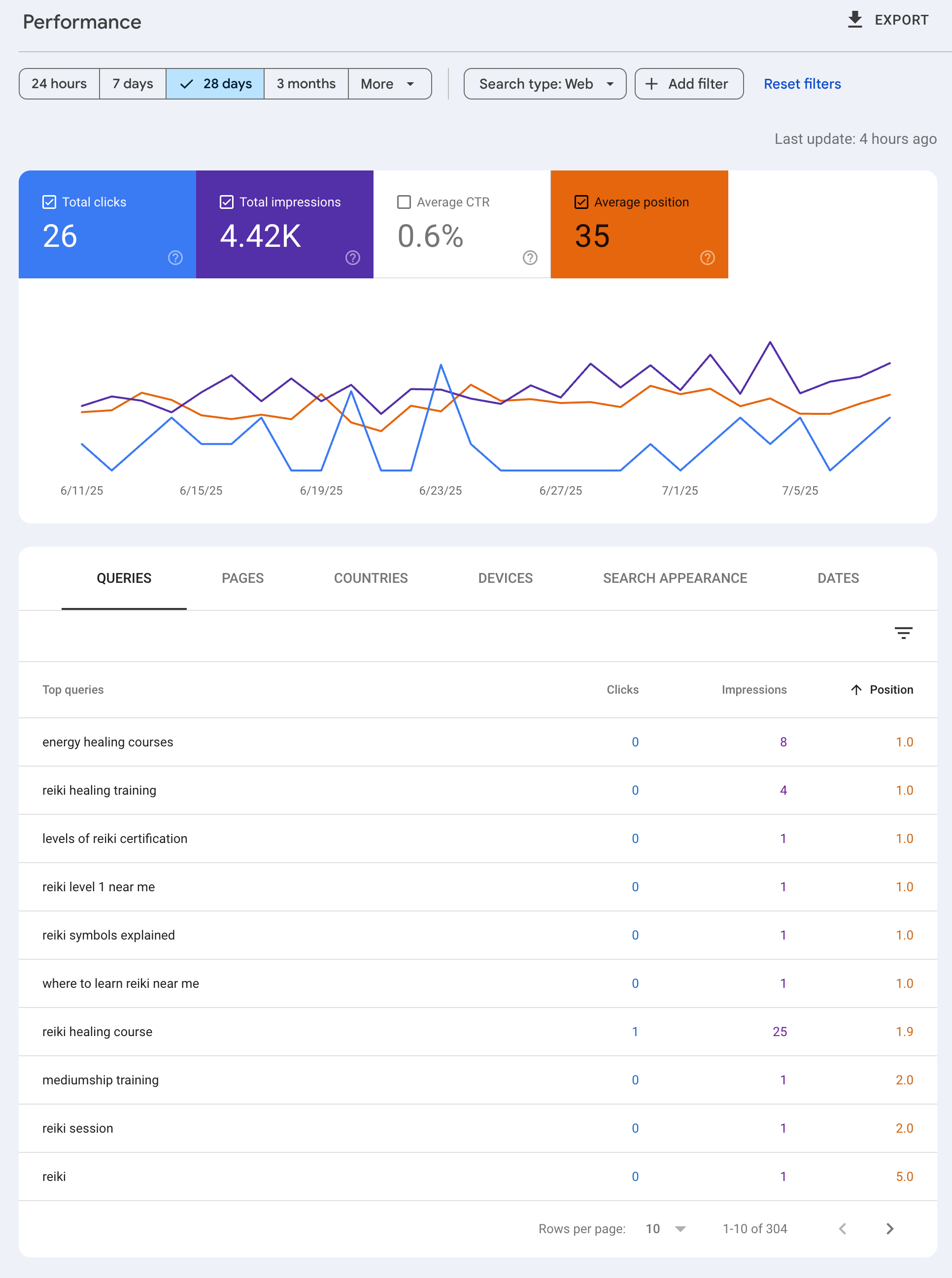Click the 'Top queries' column header

pyautogui.click(x=72, y=690)
